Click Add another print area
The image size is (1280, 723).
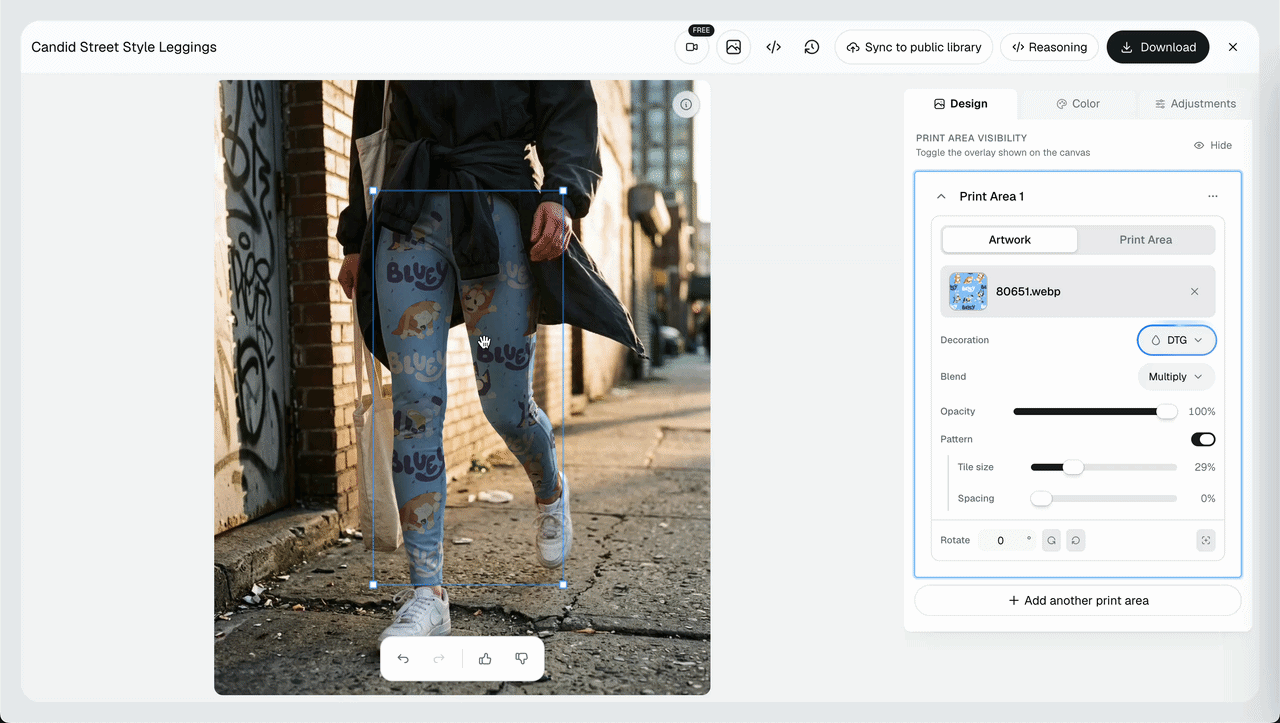[x=1078, y=600]
